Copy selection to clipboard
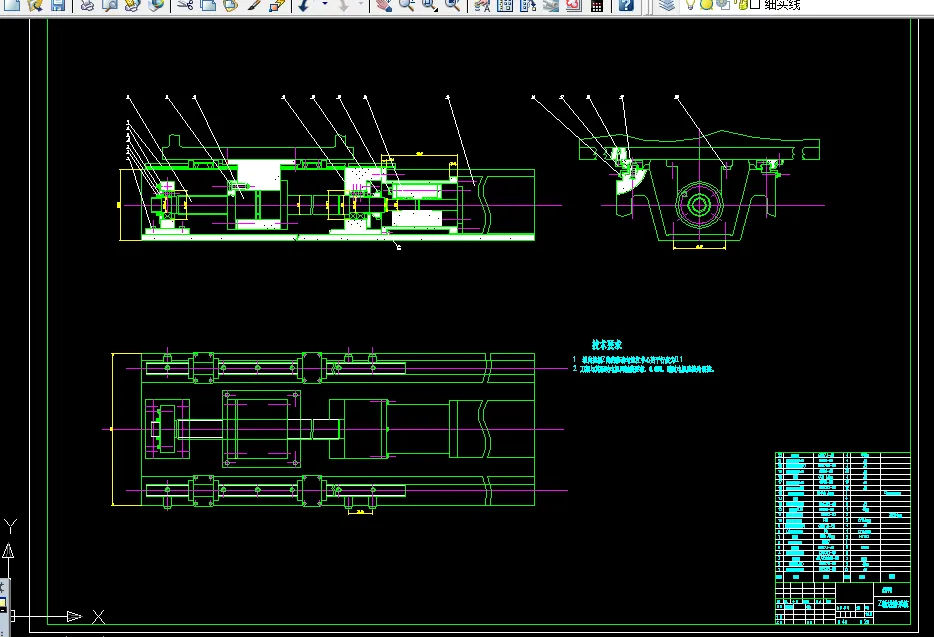 point(208,5)
